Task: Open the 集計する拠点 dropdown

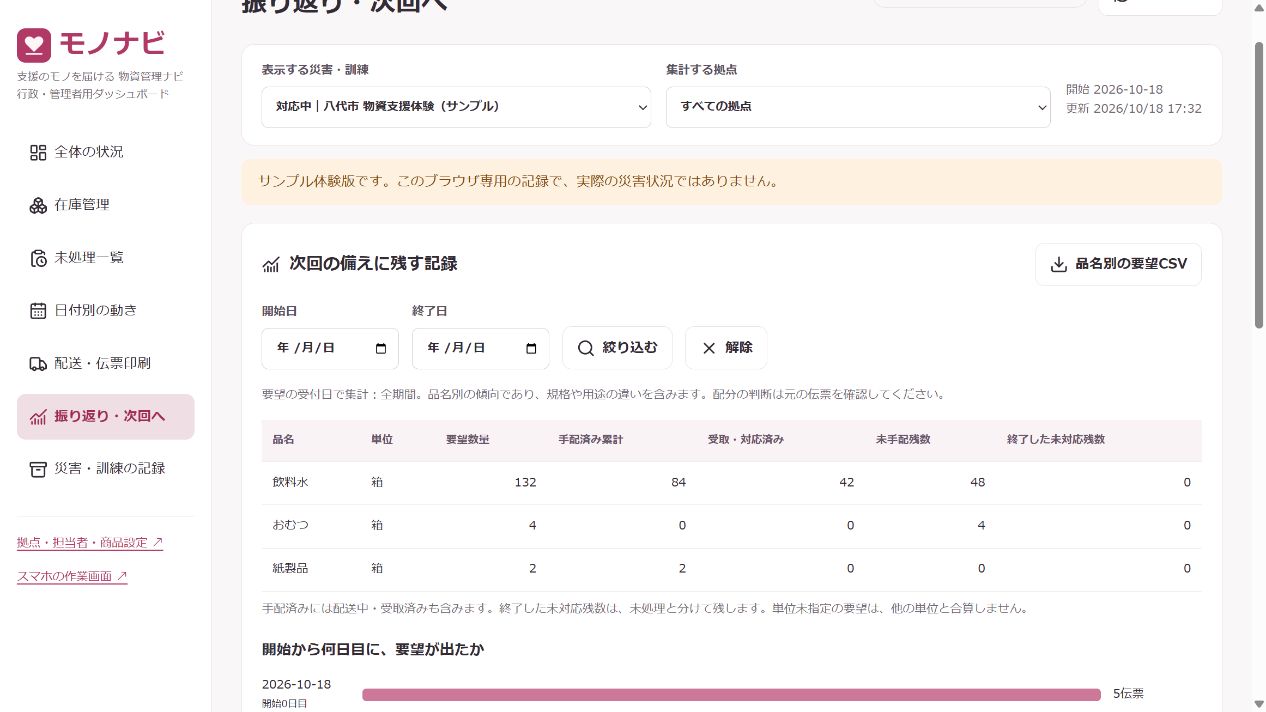Action: coord(858,107)
